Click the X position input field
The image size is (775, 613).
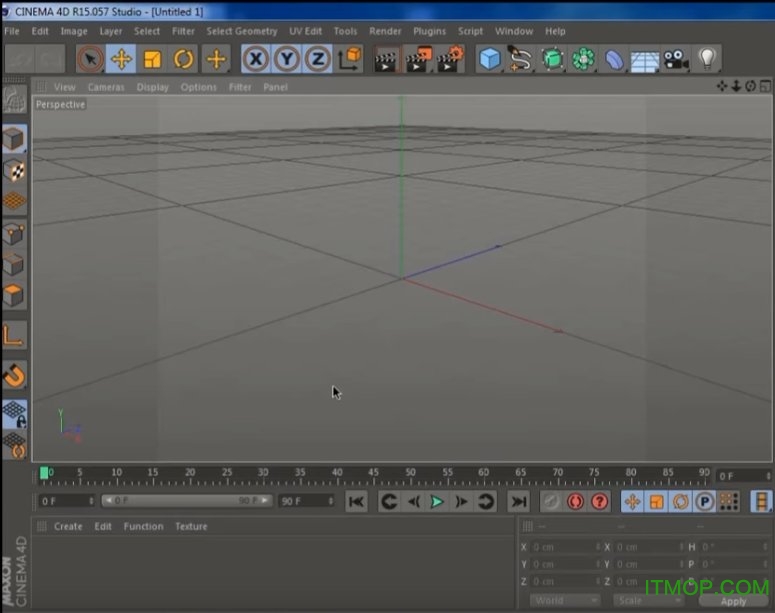(x=566, y=547)
